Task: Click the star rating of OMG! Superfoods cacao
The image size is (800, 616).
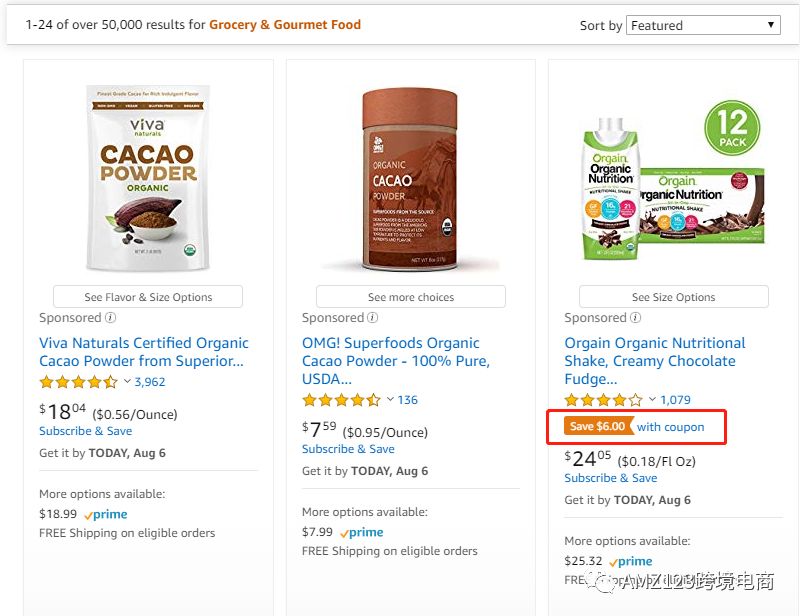Action: pyautogui.click(x=341, y=400)
